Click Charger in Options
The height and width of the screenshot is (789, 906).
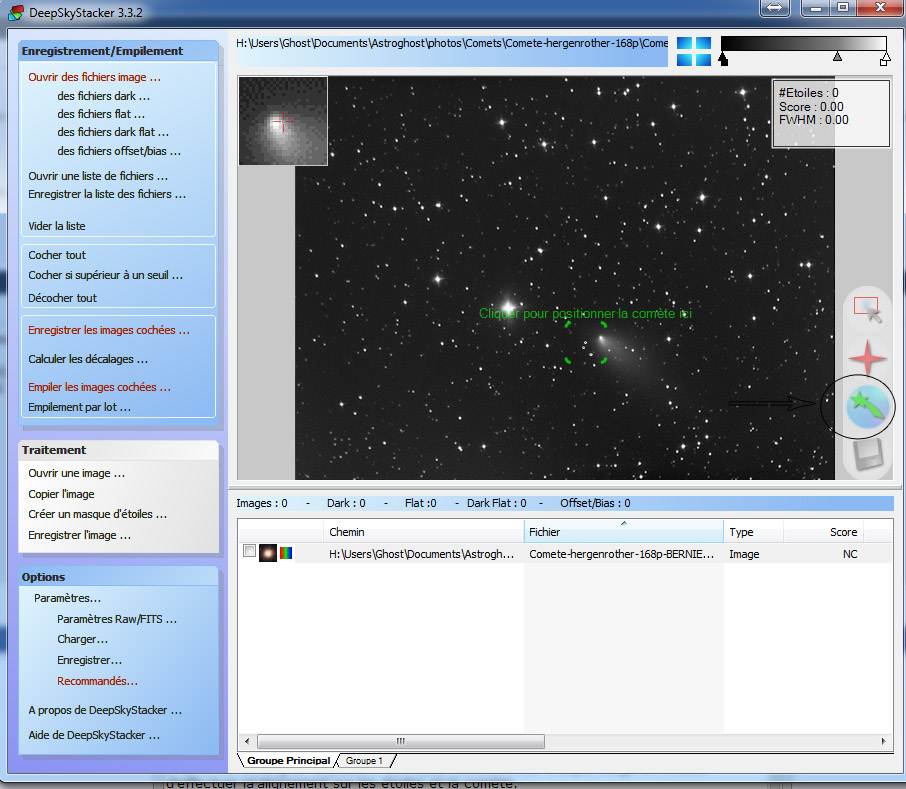click(82, 639)
